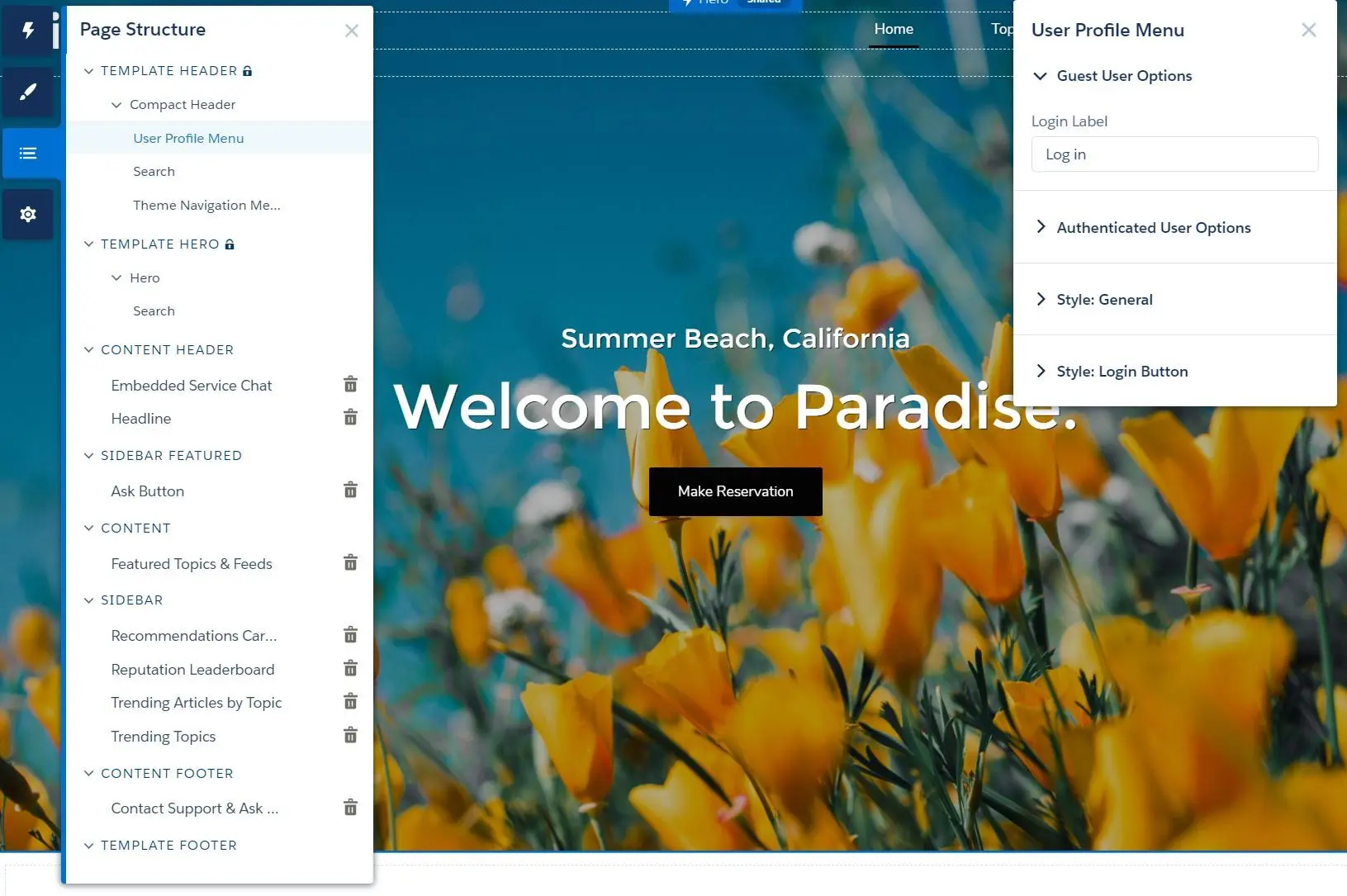Click the Login Label input field
This screenshot has width=1347, height=896.
tap(1174, 154)
